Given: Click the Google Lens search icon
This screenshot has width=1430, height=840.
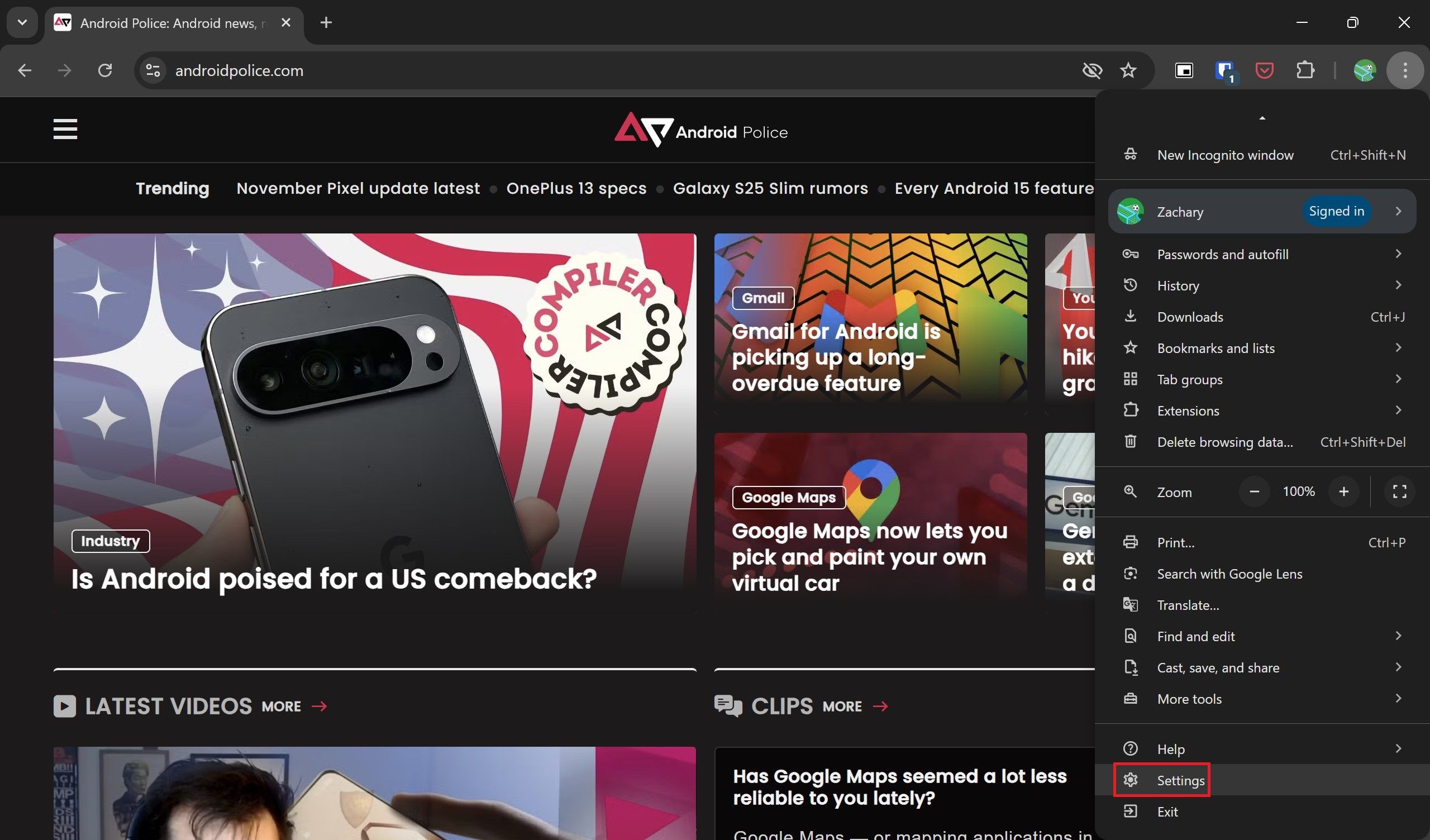Looking at the screenshot, I should pyautogui.click(x=1131, y=573).
